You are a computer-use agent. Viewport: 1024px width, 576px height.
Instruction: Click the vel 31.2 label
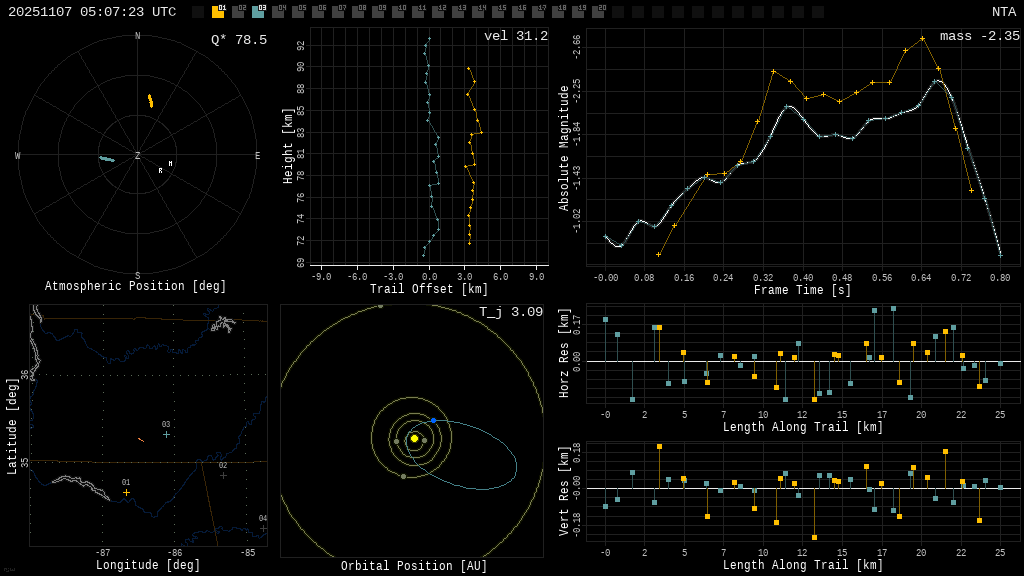(515, 36)
